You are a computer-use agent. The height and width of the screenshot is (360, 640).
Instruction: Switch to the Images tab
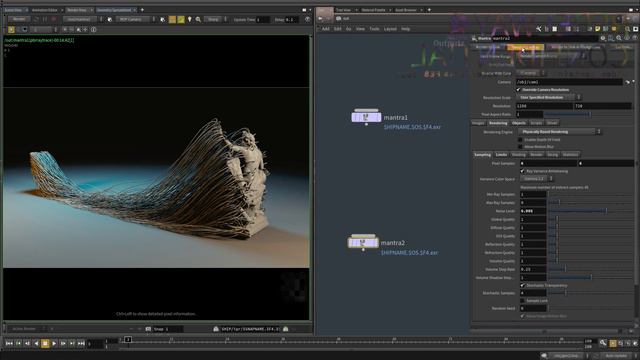(x=478, y=123)
